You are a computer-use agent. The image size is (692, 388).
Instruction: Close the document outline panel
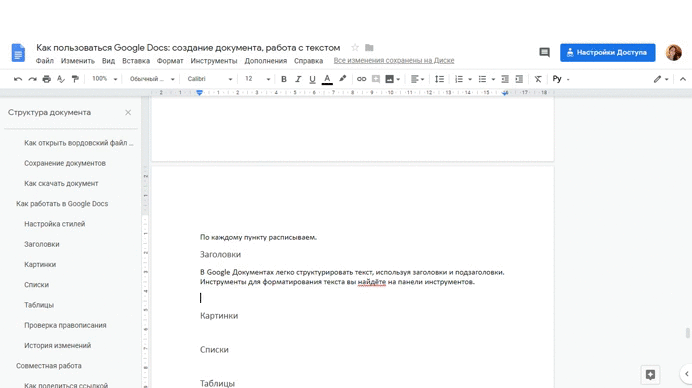tap(128, 113)
